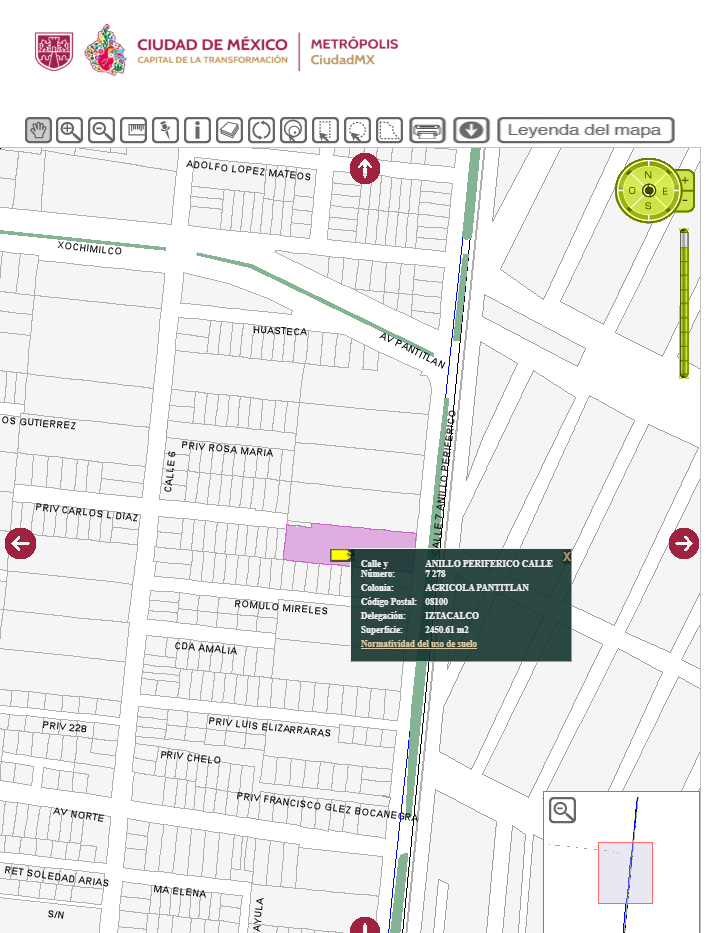Choose the circle selection tool

[357, 130]
